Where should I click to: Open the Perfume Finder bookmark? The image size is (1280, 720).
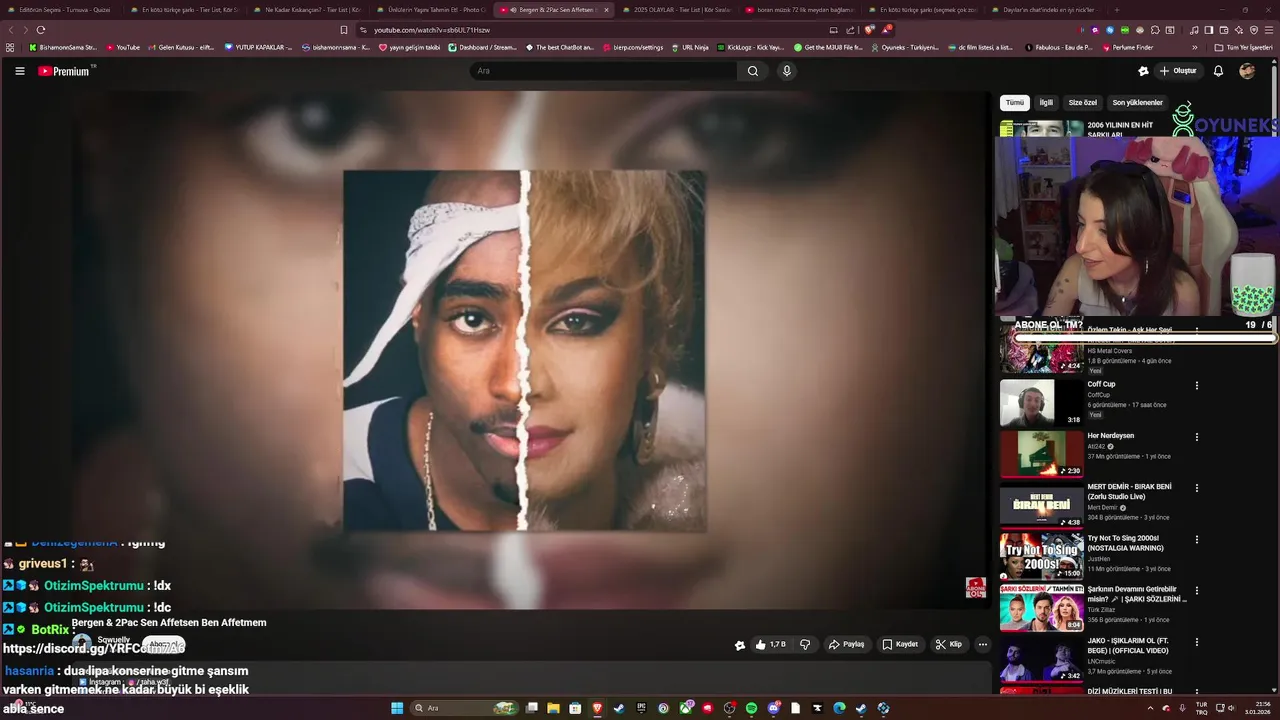point(1128,47)
